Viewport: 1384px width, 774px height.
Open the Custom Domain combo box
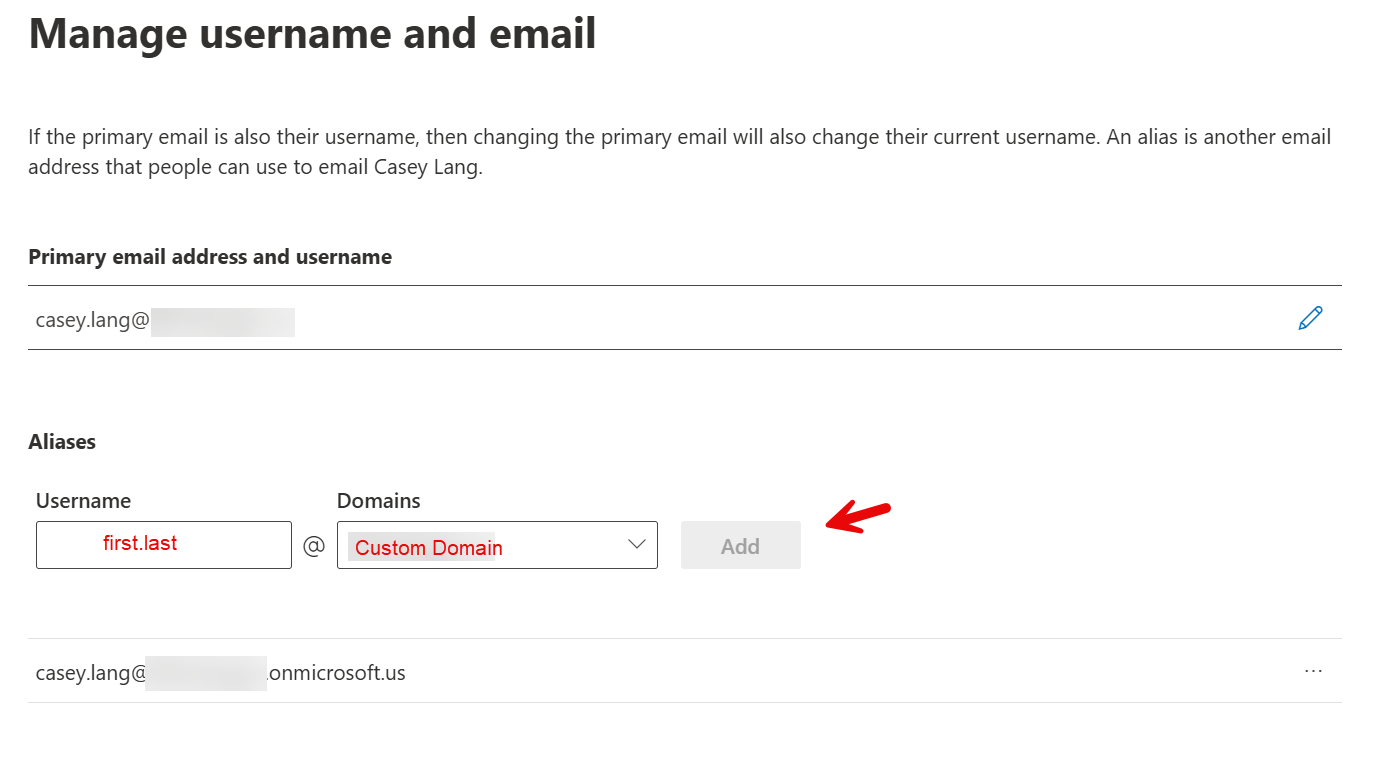click(497, 545)
